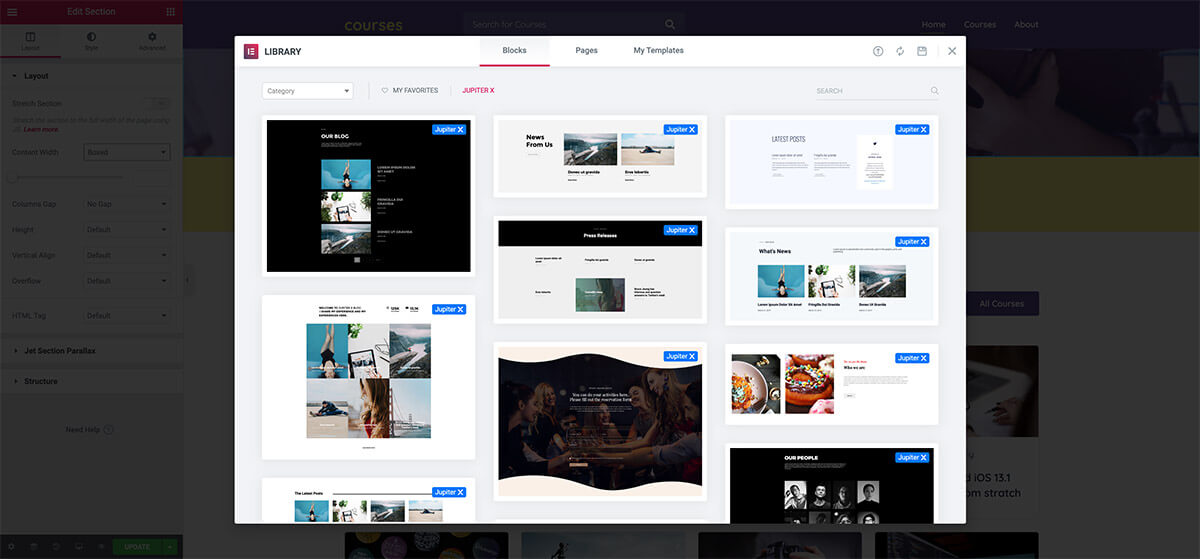1200x559 pixels.
Task: Open the Overflow dropdown
Action: point(126,282)
